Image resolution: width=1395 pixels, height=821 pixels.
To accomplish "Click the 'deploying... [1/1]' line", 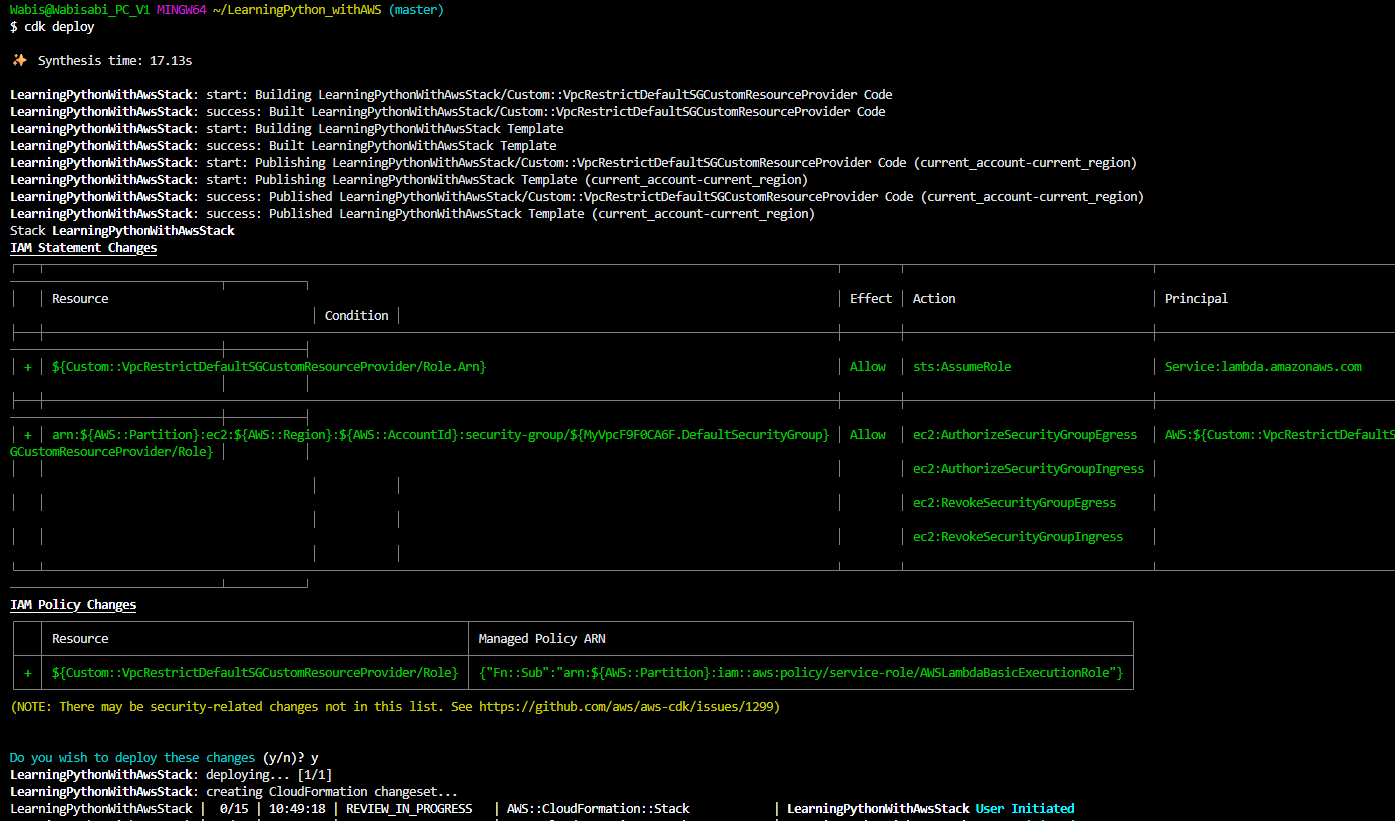I will click(171, 775).
